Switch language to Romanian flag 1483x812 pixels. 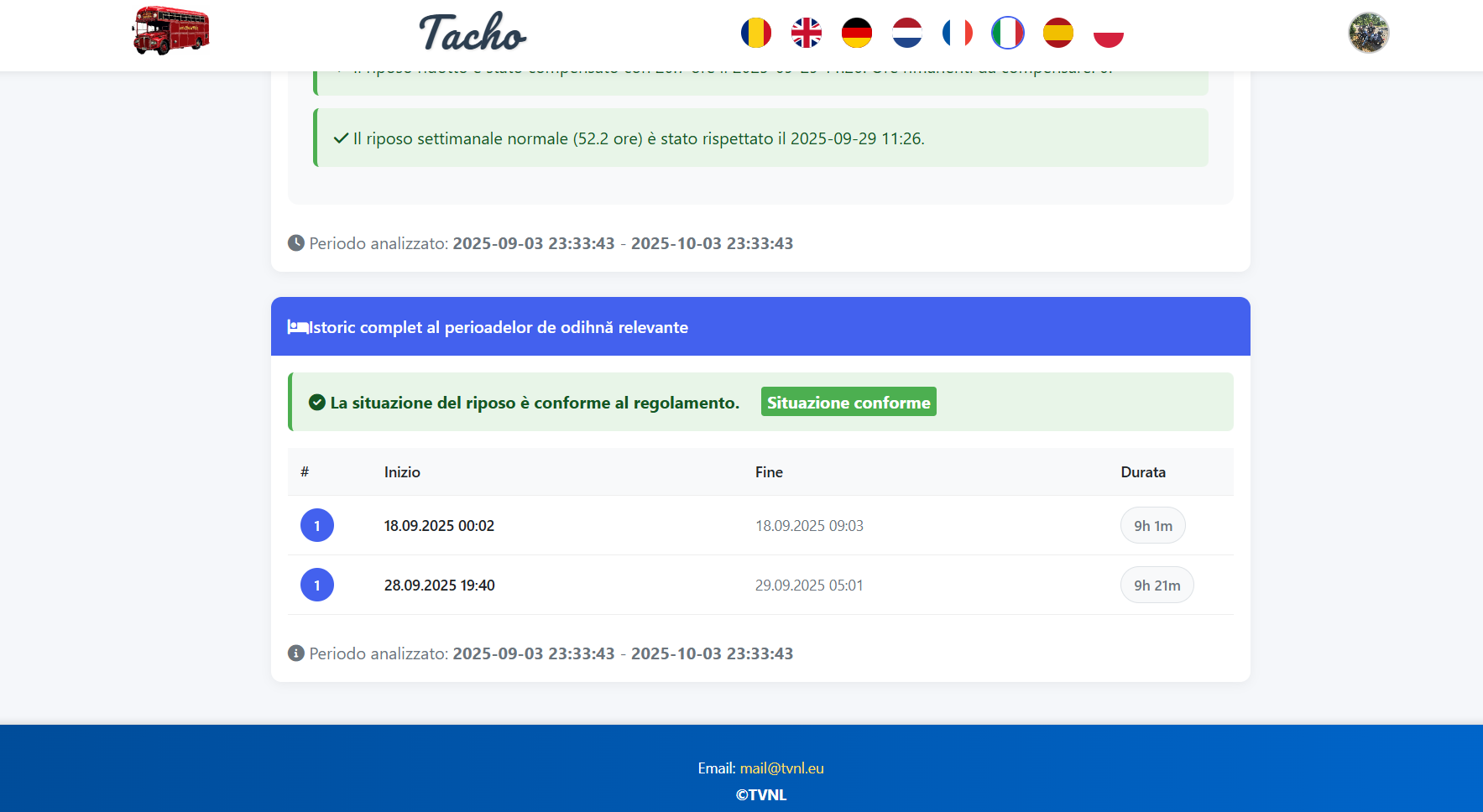[755, 34]
